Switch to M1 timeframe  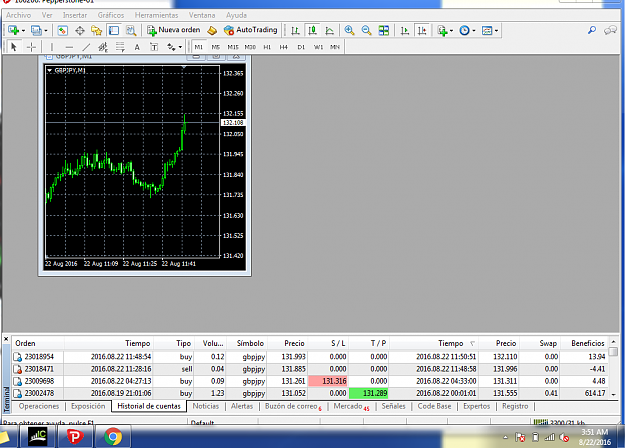point(199,47)
